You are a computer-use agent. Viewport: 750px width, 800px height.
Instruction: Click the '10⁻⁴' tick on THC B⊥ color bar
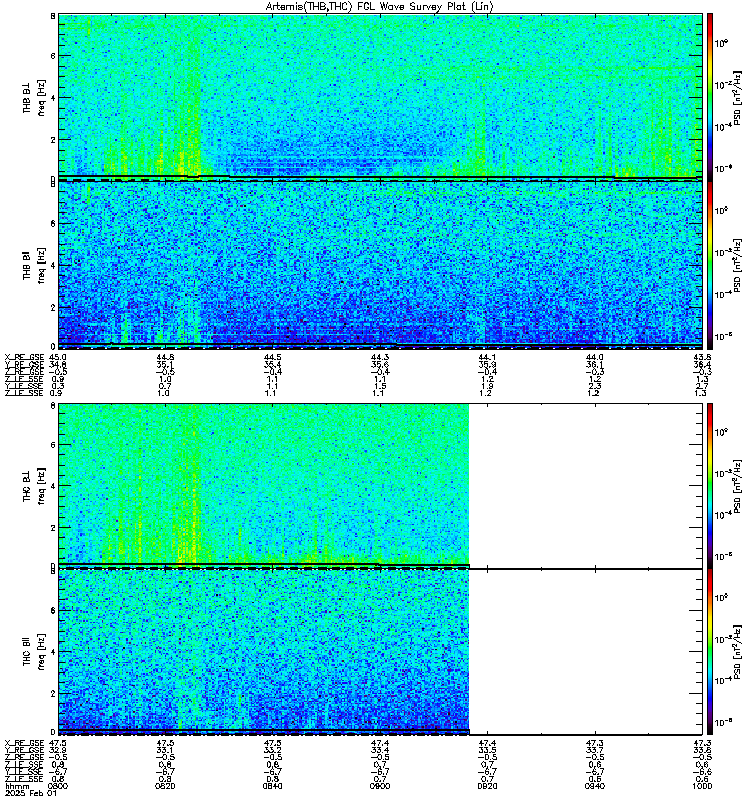pyautogui.click(x=722, y=515)
